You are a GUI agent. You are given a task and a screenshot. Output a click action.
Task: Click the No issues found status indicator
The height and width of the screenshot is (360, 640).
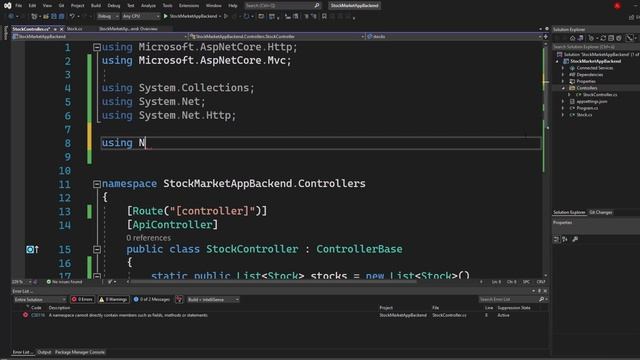point(64,282)
